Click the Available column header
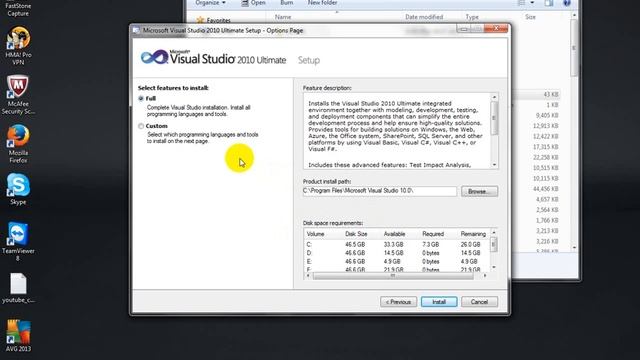Image resolution: width=640 pixels, height=360 pixels. [x=394, y=234]
